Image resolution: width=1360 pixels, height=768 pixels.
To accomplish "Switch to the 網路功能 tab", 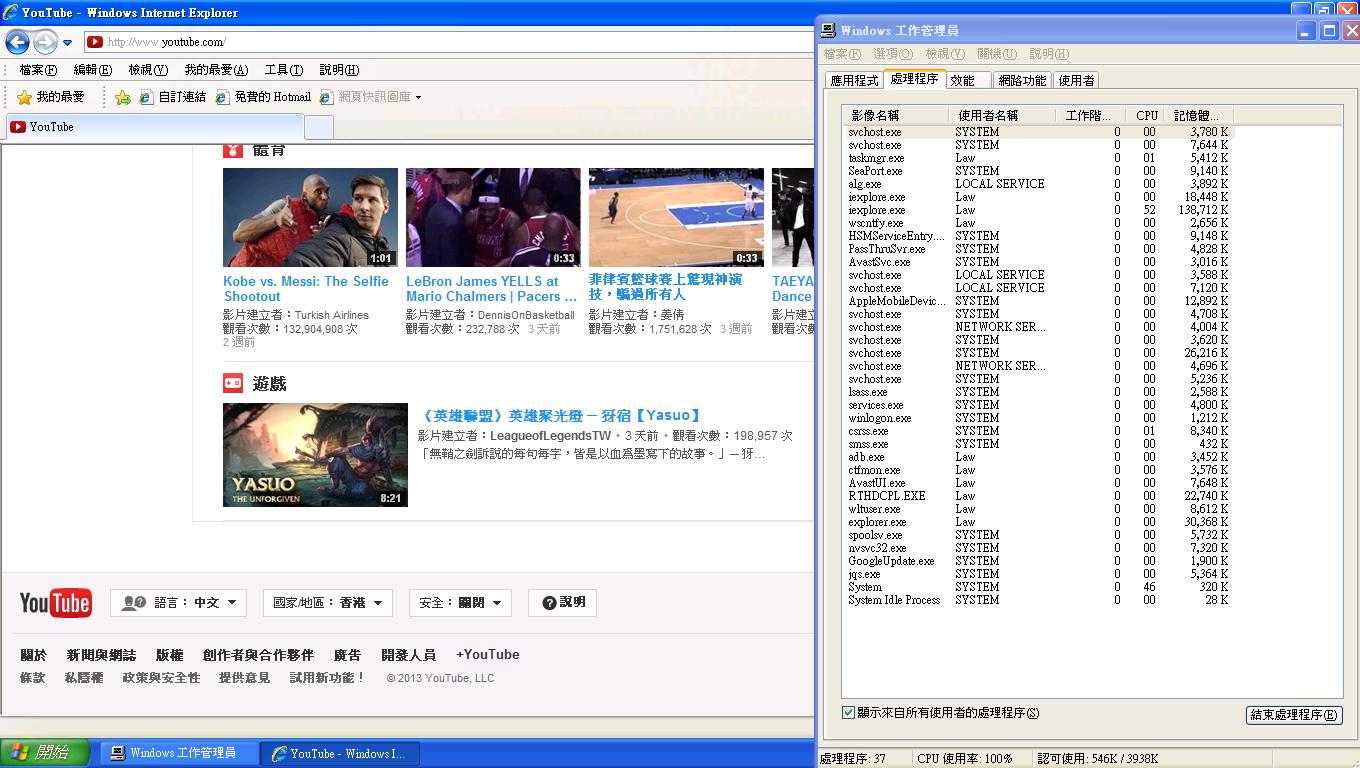I will coord(1022,81).
